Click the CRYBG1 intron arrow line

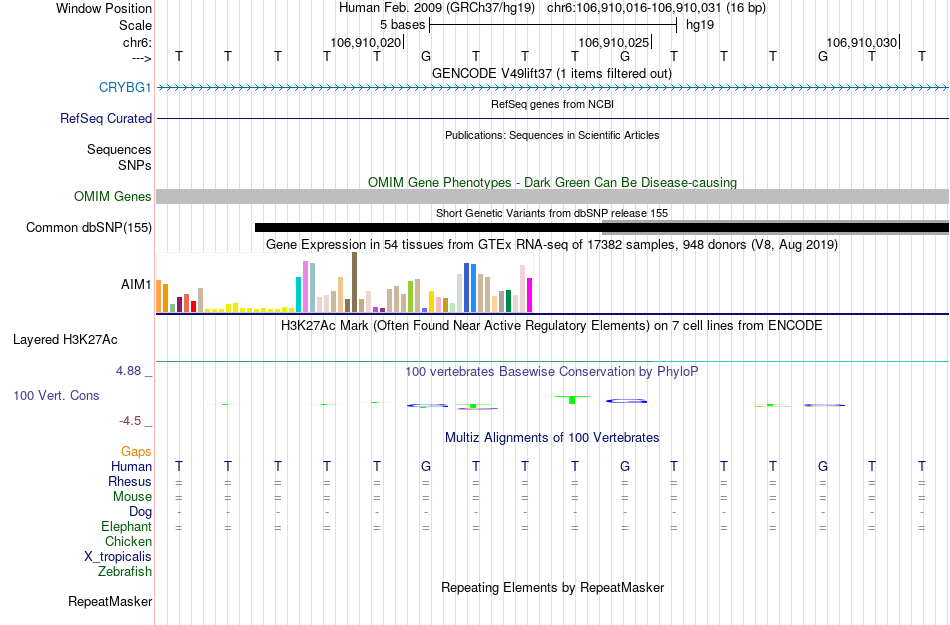[x=552, y=88]
